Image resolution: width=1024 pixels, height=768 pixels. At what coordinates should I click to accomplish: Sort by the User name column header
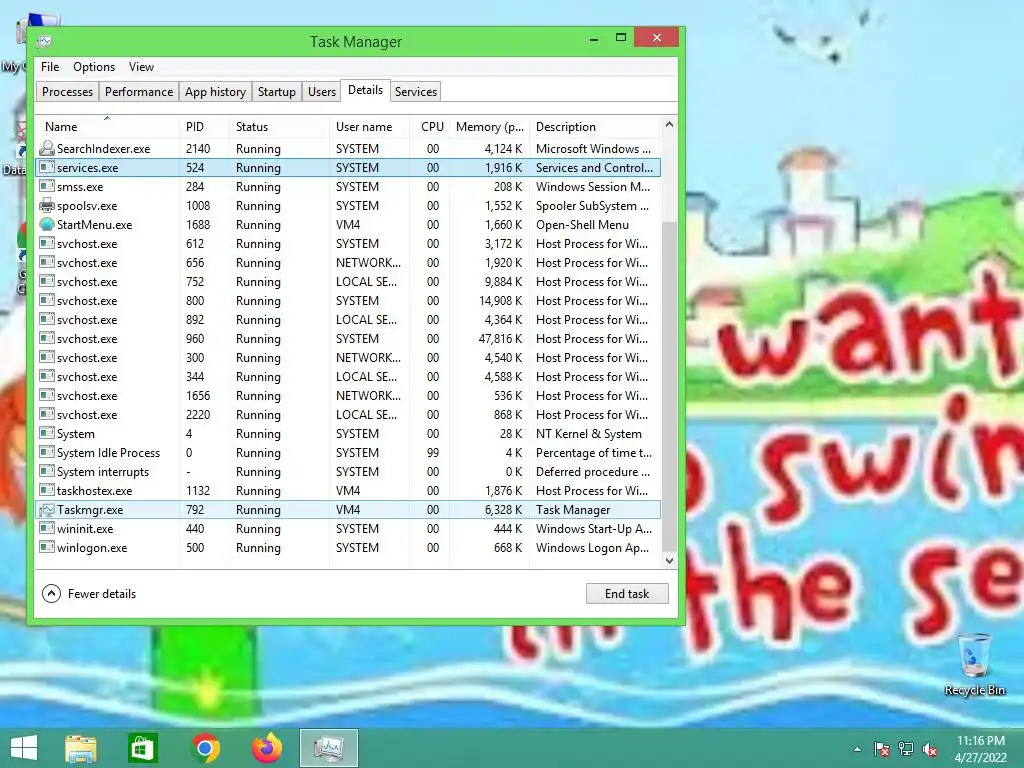coord(370,127)
